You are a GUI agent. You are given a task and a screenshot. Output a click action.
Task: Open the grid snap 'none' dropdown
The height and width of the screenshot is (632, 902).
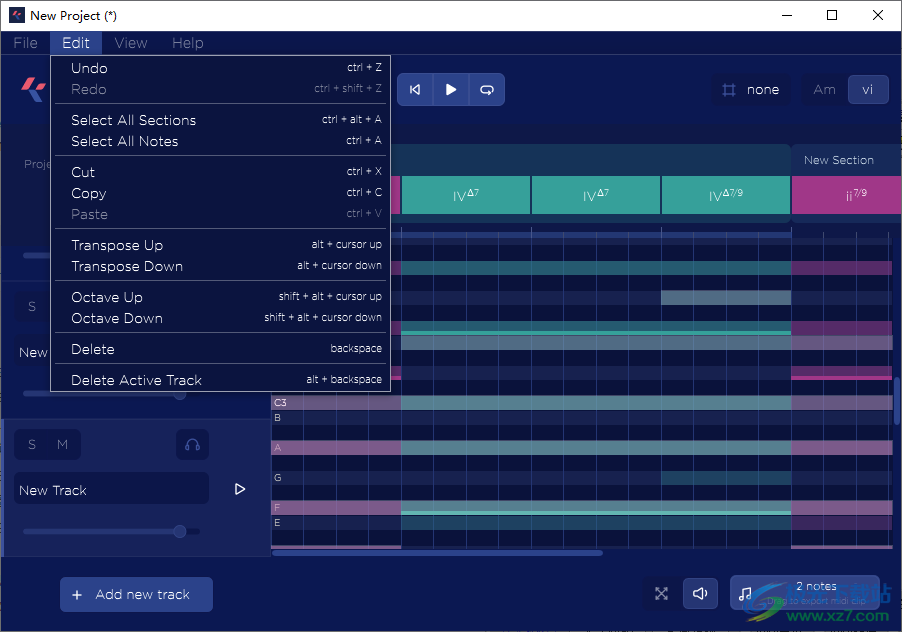click(751, 90)
